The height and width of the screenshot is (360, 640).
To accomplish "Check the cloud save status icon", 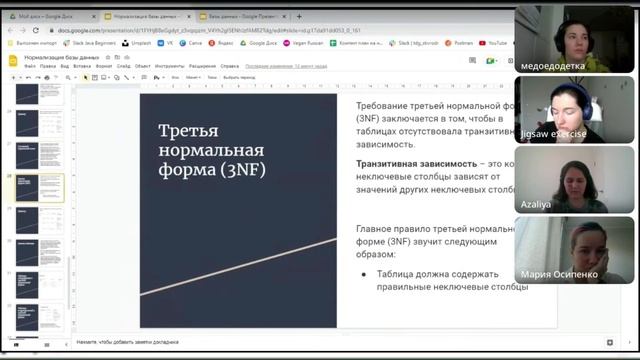I will 127,58.
